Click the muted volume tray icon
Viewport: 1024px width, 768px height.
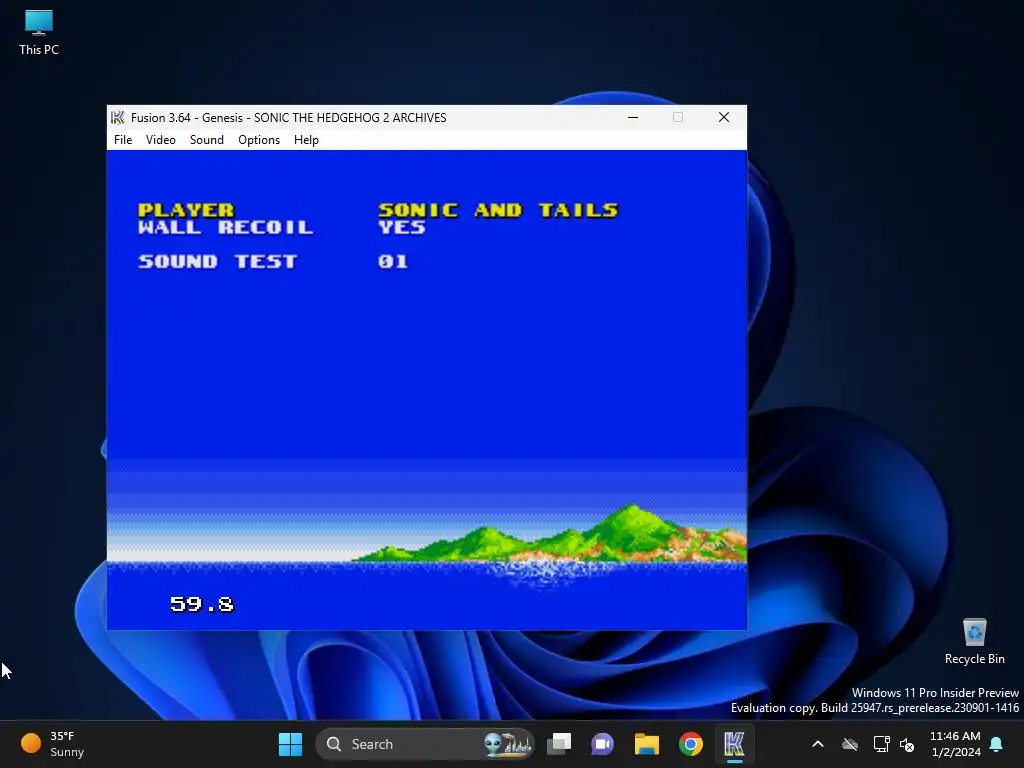(x=907, y=744)
